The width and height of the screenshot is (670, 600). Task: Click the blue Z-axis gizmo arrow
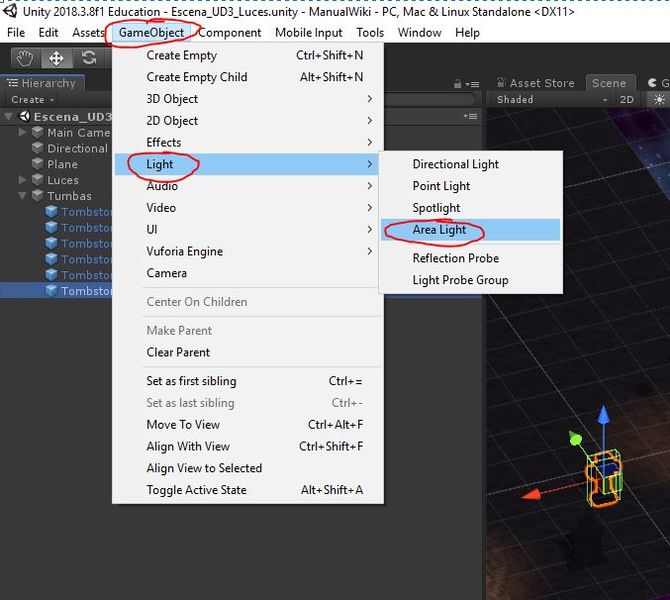tap(603, 415)
